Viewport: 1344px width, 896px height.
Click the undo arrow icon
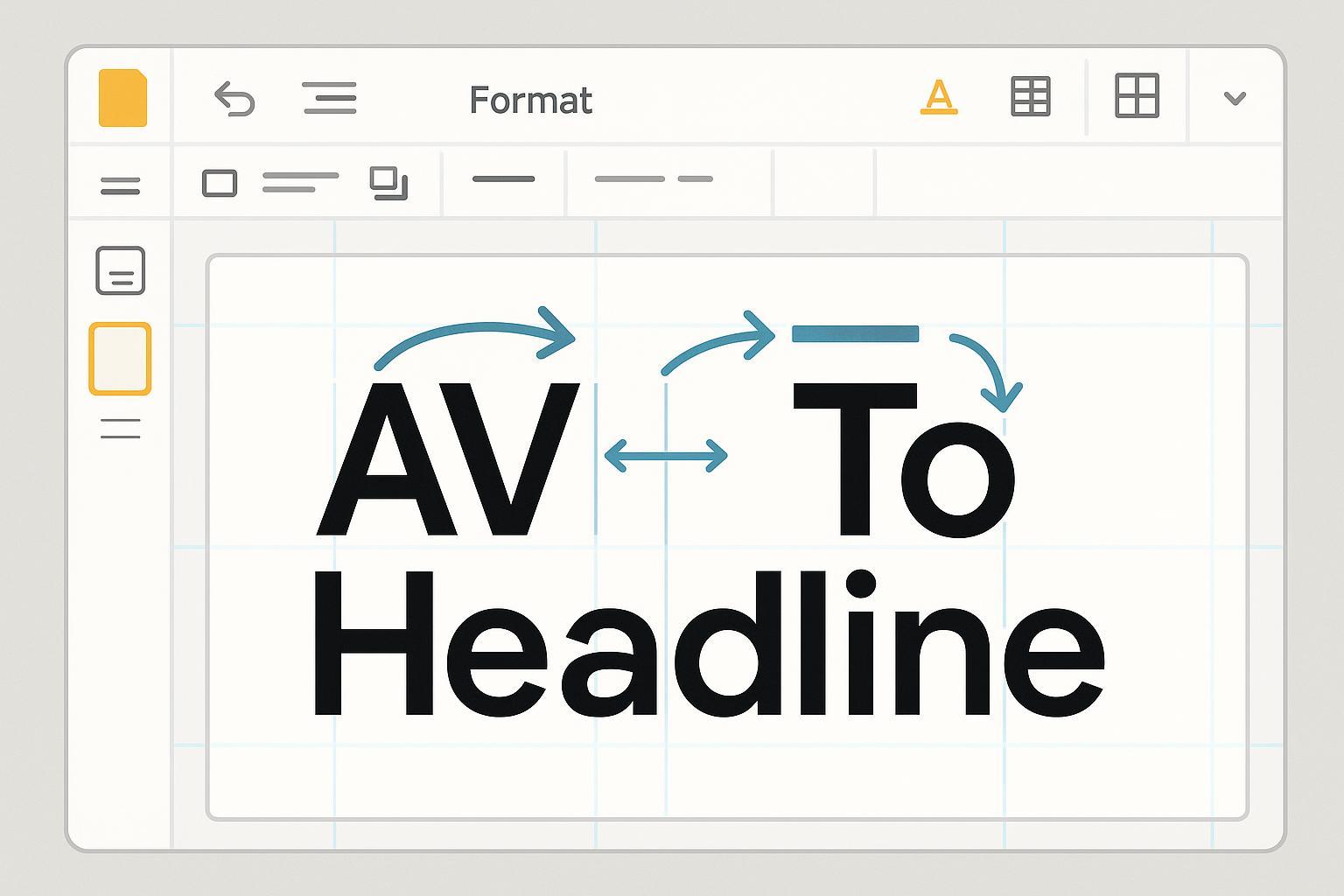234,99
